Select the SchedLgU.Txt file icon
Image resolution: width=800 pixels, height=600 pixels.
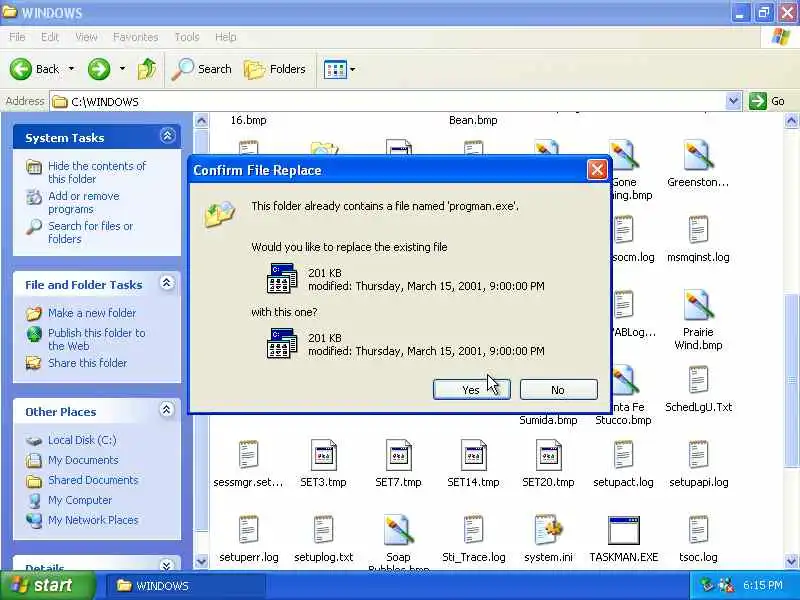pyautogui.click(x=698, y=380)
